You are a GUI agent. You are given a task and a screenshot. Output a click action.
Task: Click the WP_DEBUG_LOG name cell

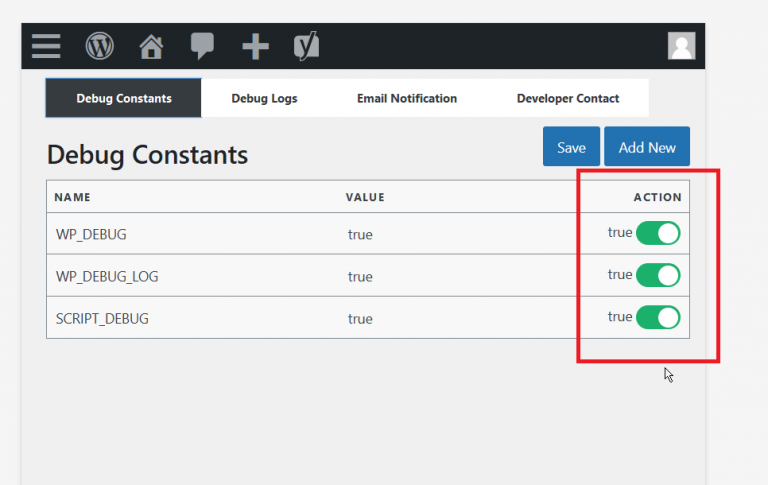point(107,276)
